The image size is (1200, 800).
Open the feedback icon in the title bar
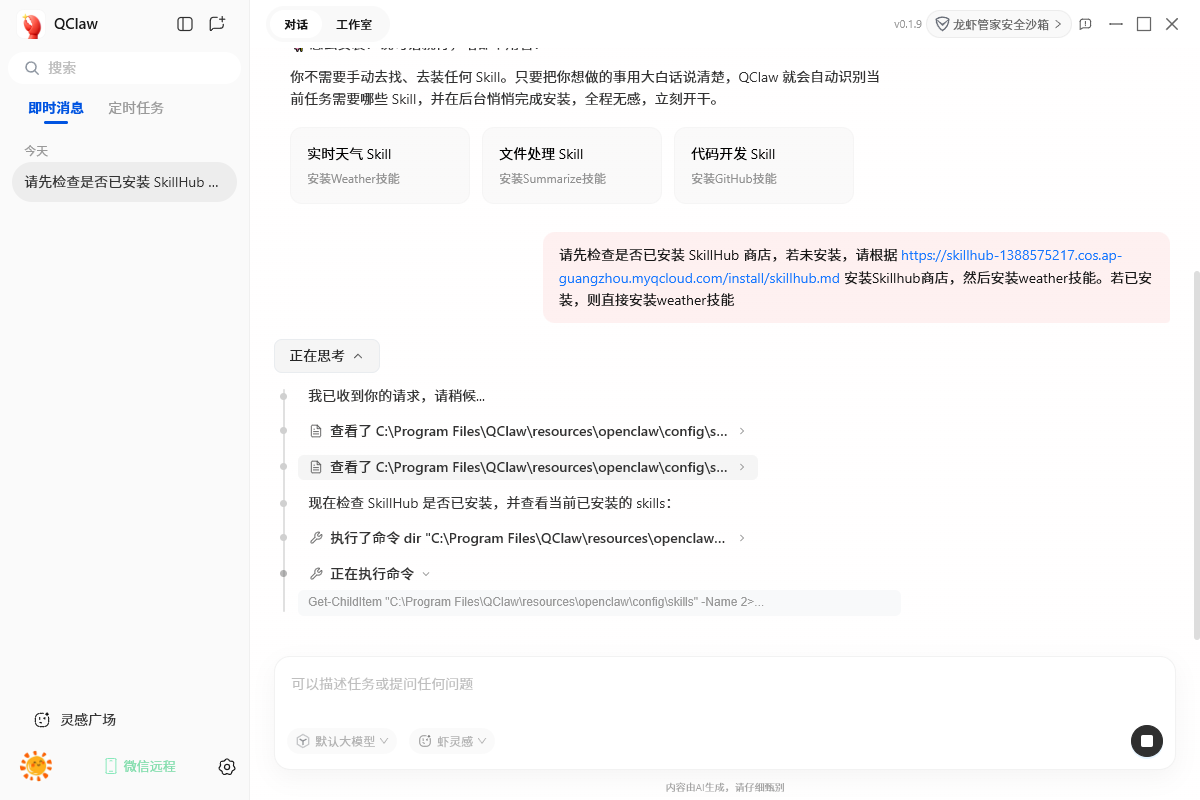[1085, 24]
